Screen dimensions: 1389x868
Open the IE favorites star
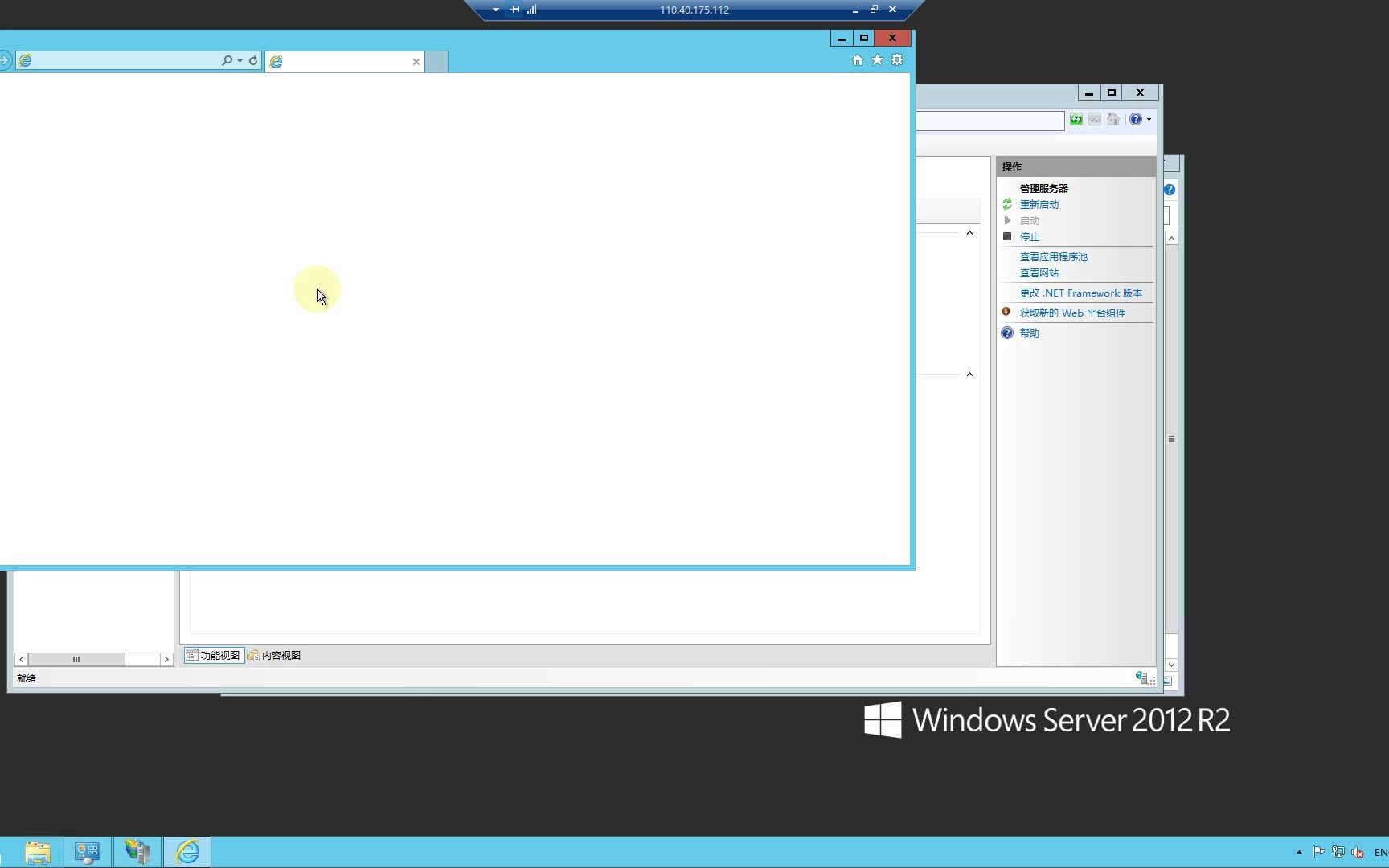877,60
